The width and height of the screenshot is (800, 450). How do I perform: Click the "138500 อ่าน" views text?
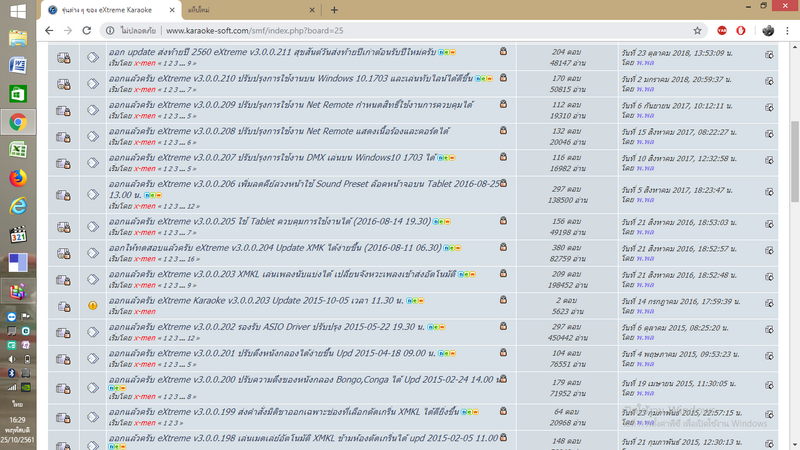tap(567, 201)
